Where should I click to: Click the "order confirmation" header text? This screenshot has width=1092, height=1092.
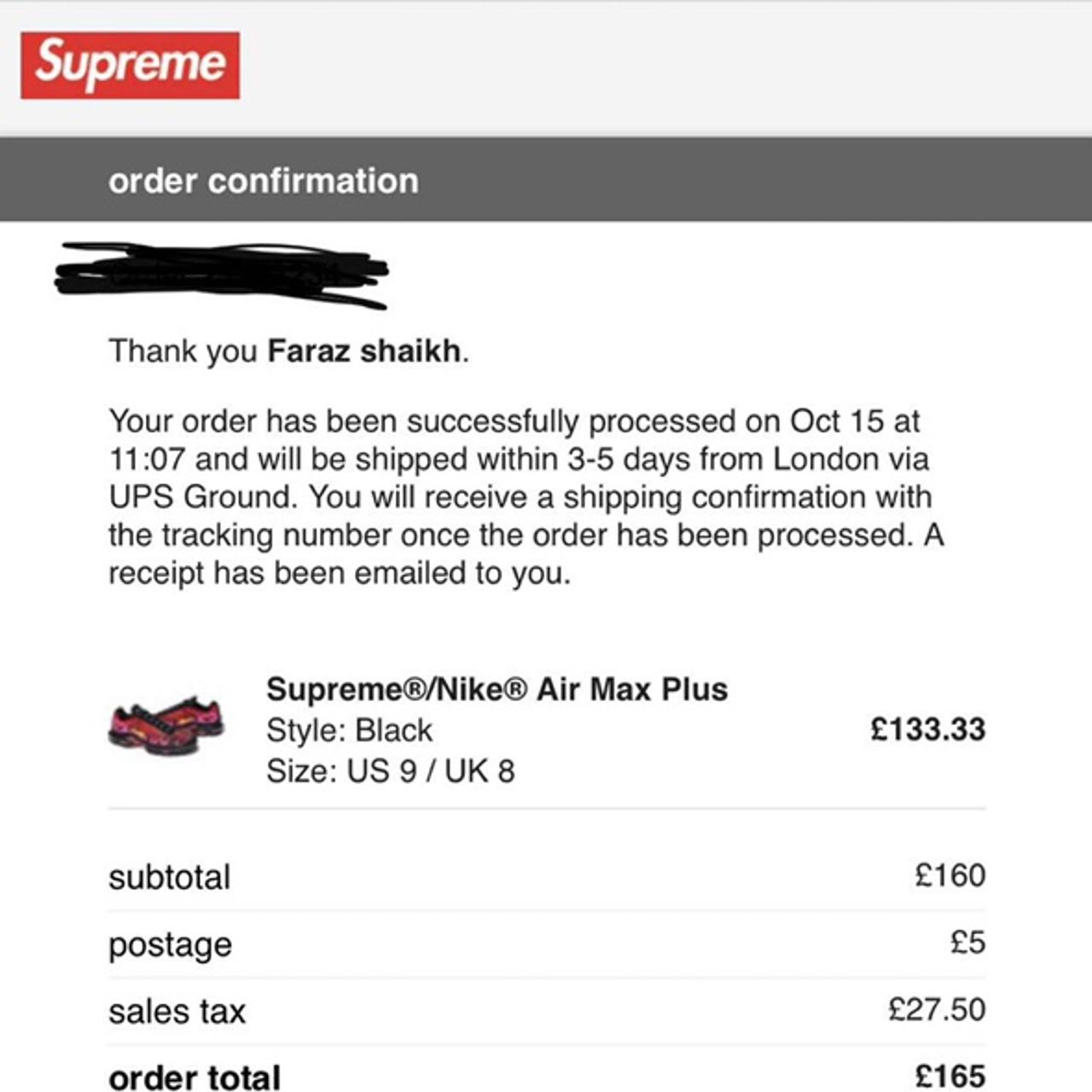[x=263, y=181]
